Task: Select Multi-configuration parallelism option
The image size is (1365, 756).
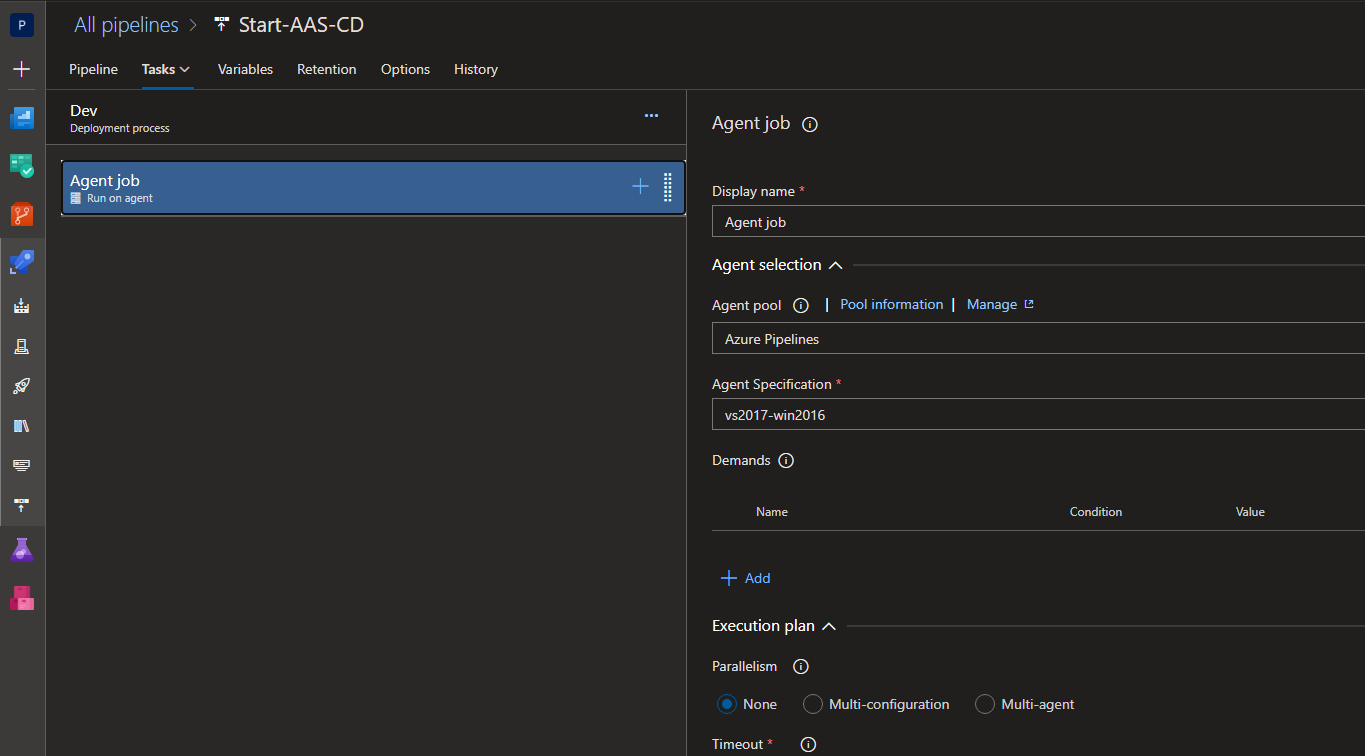Action: (813, 704)
